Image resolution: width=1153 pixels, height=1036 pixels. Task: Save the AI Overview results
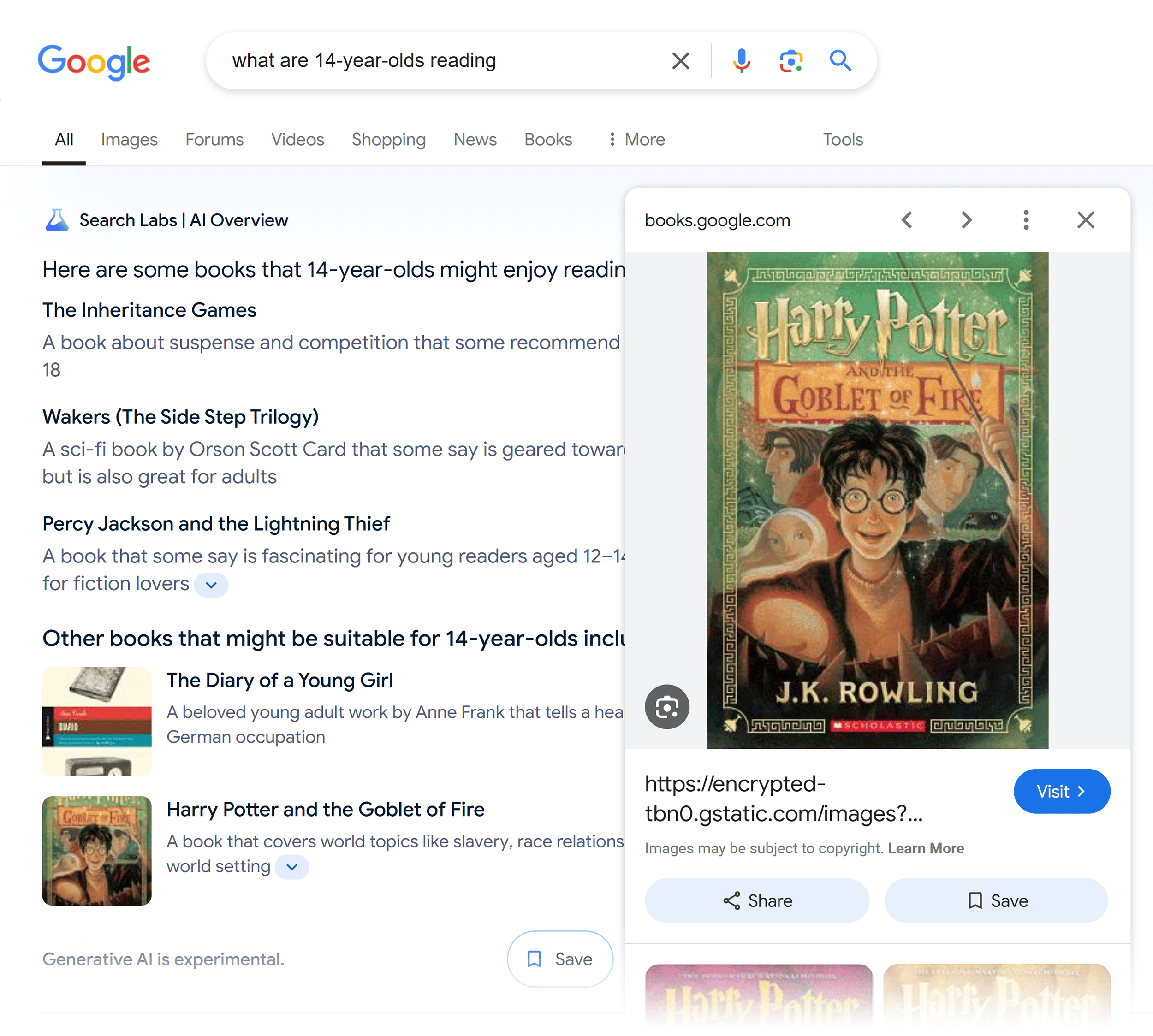point(560,959)
